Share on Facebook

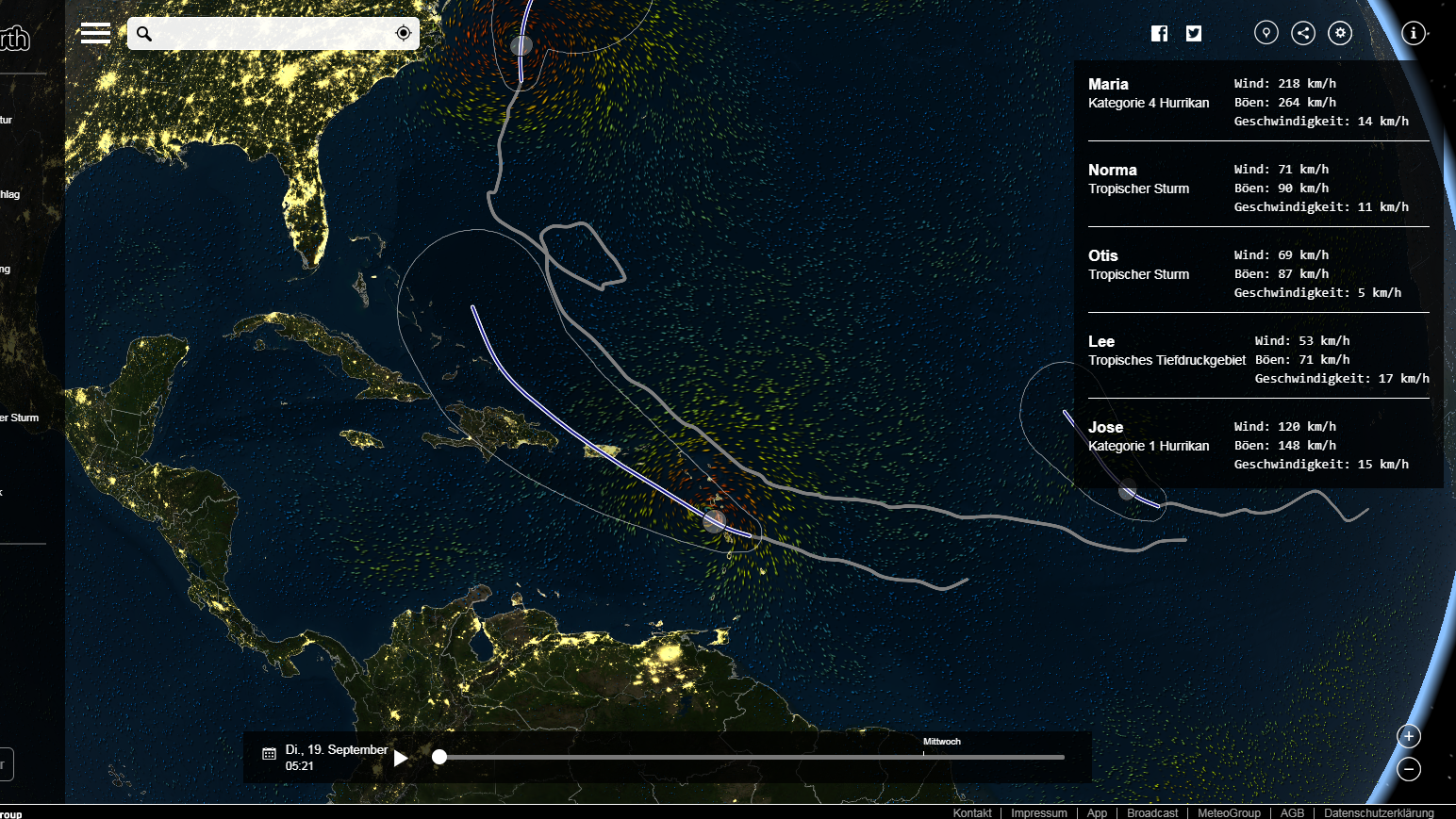click(x=1160, y=34)
